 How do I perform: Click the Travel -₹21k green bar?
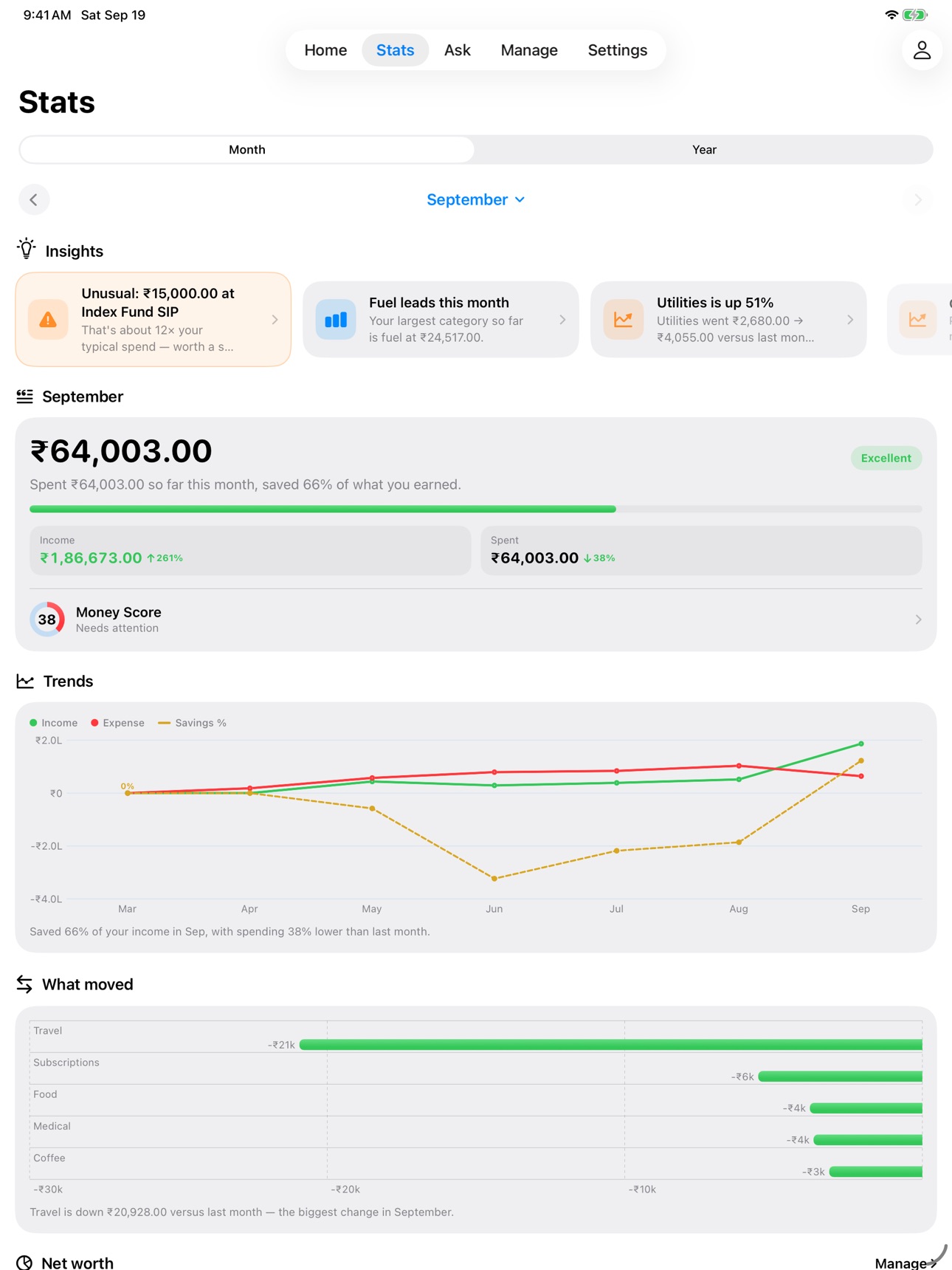(611, 1044)
